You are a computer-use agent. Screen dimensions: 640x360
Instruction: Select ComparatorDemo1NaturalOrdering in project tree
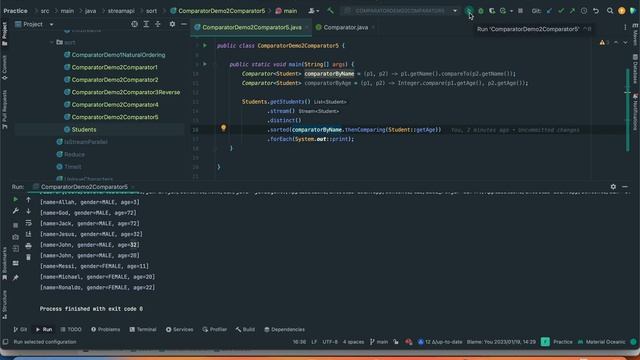(x=118, y=55)
